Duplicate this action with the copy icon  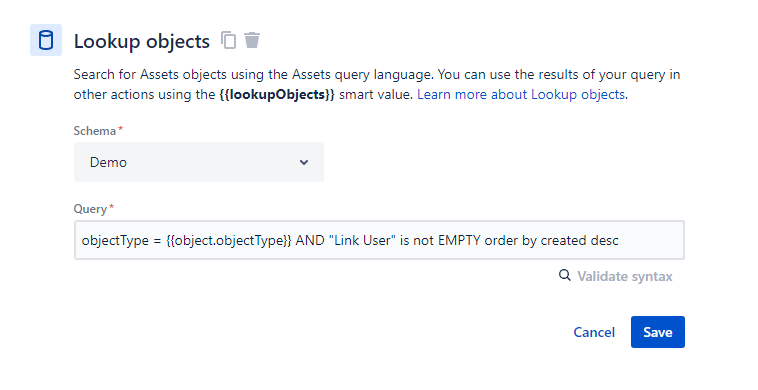229,40
